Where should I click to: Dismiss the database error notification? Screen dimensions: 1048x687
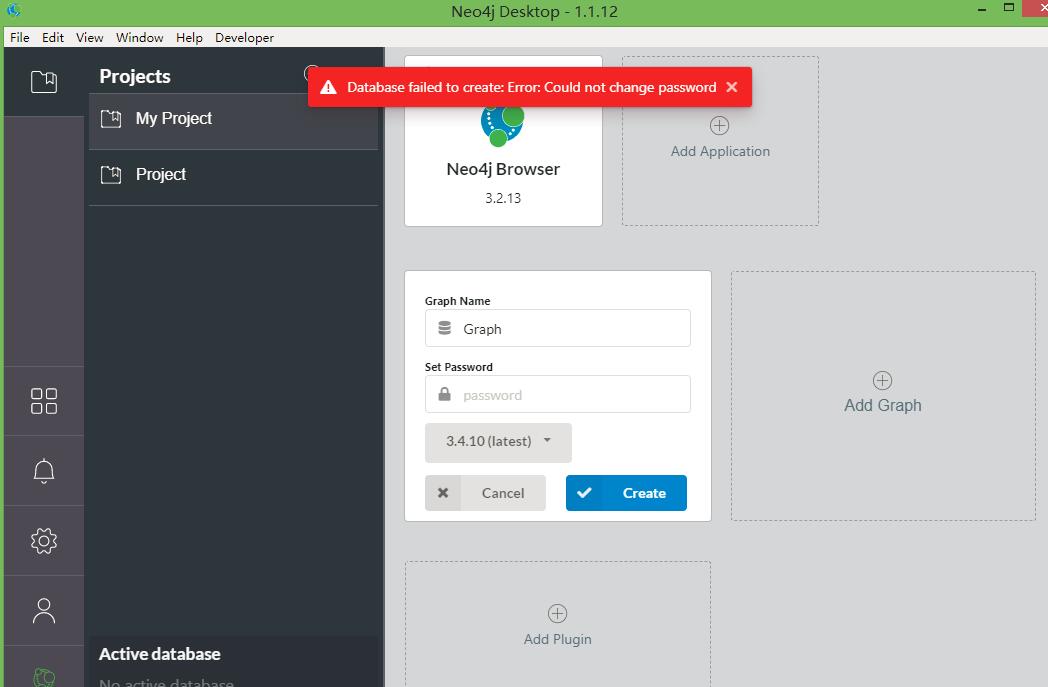(x=732, y=87)
